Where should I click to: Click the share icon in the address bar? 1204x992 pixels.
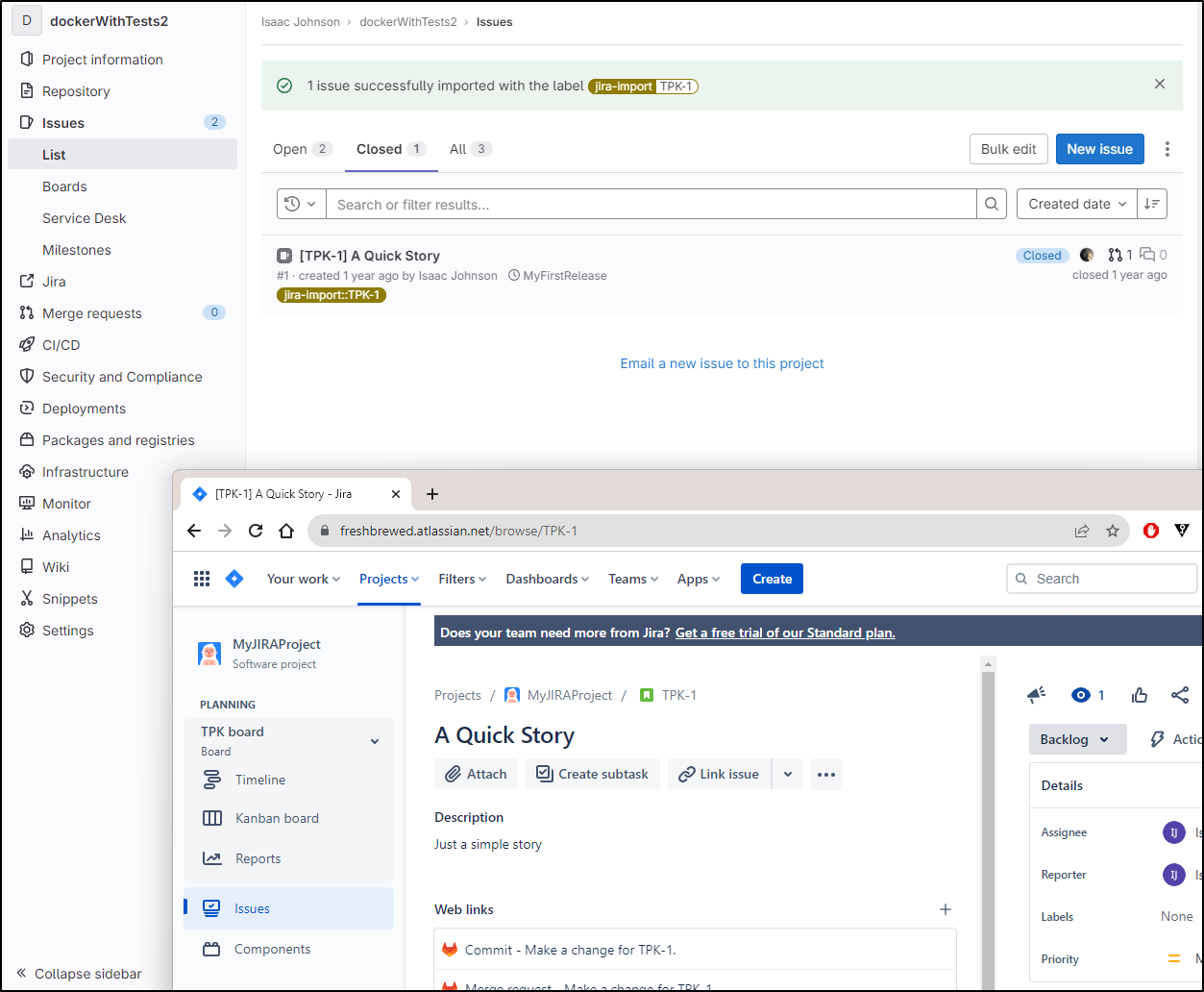tap(1082, 531)
